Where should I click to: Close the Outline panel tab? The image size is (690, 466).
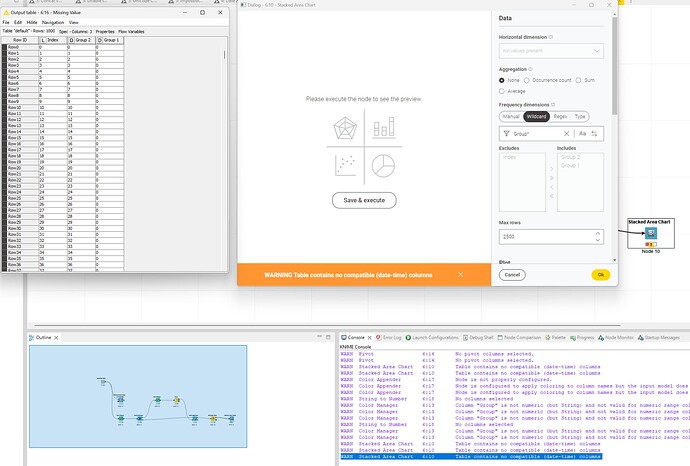click(56, 338)
